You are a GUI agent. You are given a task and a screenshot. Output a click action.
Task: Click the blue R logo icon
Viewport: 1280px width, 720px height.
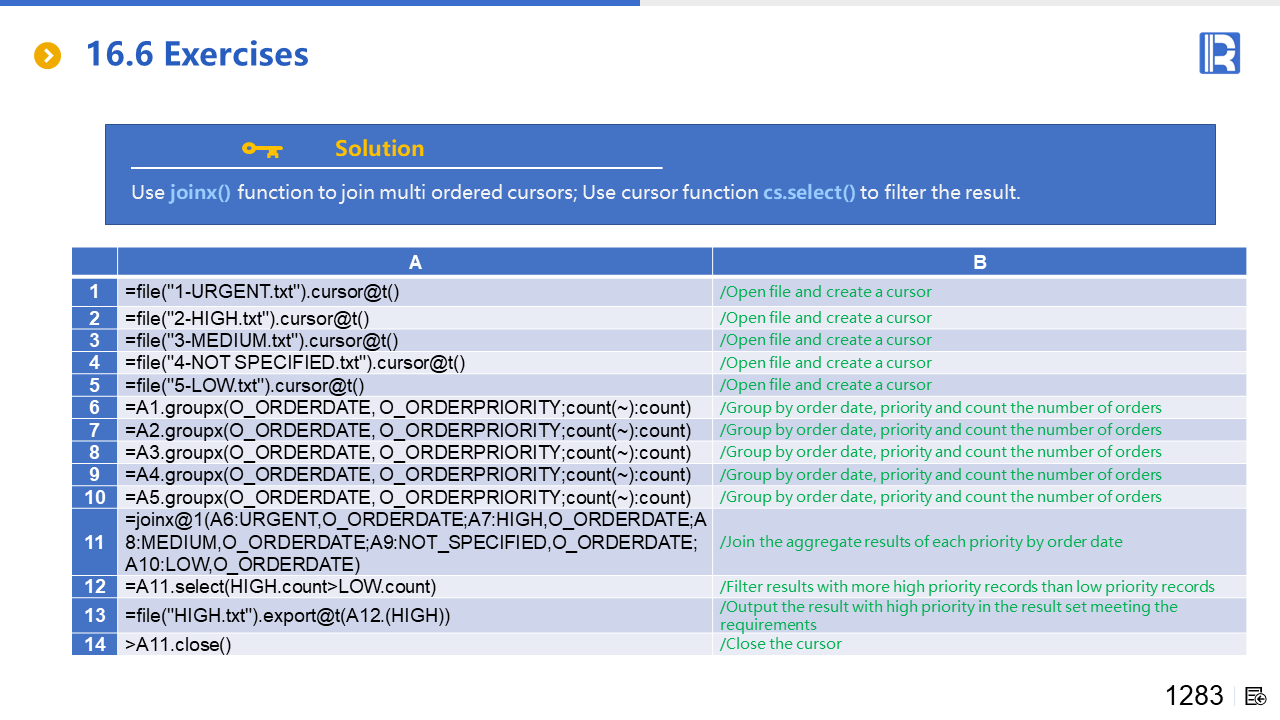tap(1219, 53)
